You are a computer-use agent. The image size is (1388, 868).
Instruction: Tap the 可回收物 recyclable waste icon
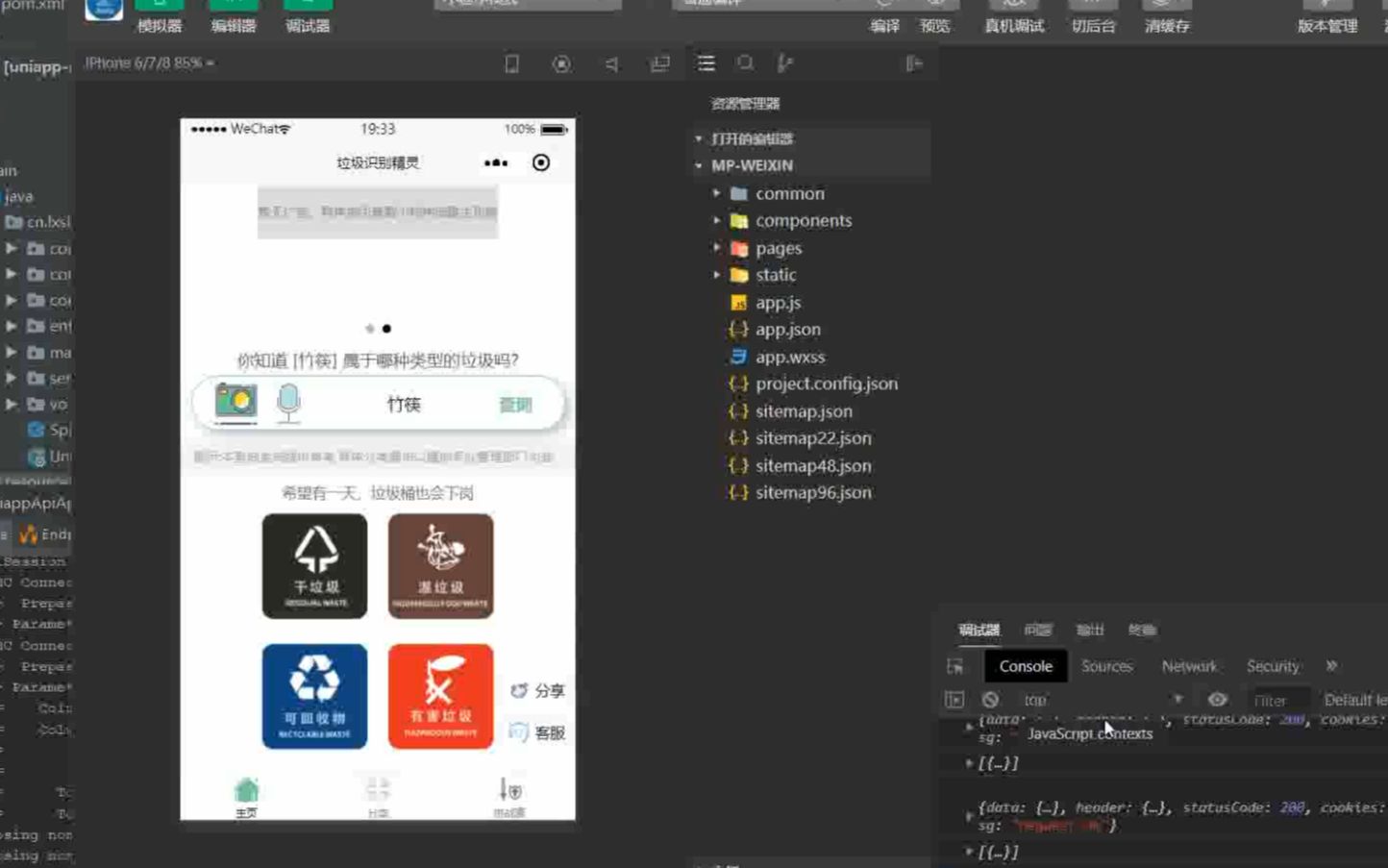314,695
